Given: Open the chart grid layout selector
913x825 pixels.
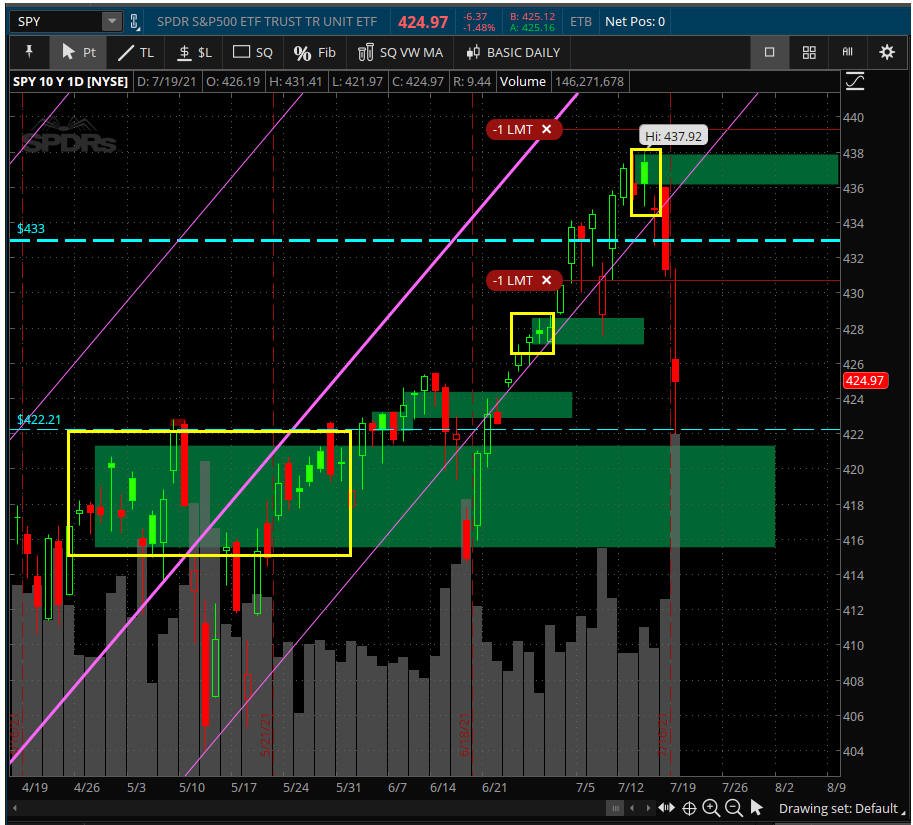Looking at the screenshot, I should 809,52.
